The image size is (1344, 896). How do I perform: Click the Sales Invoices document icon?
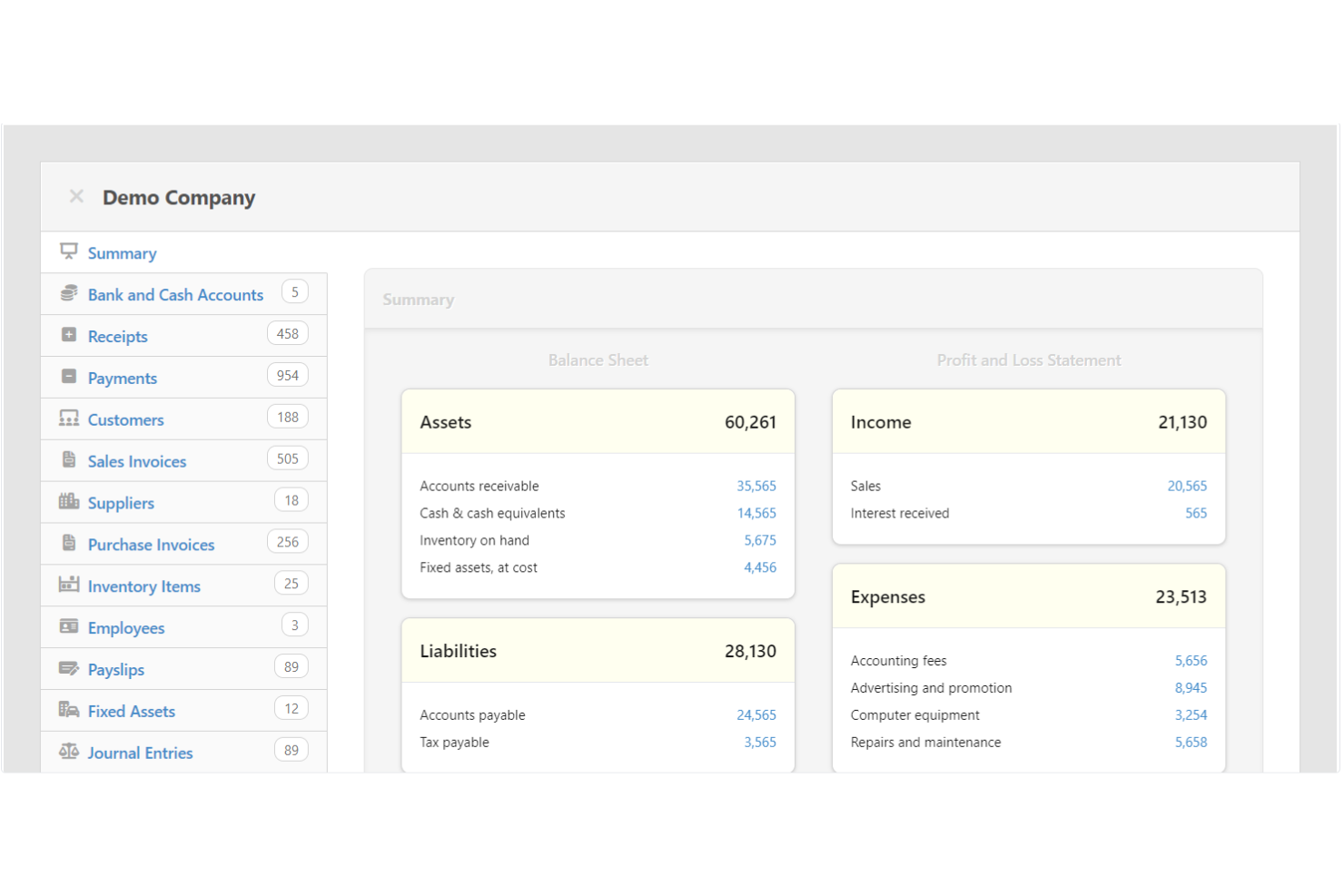coord(69,459)
